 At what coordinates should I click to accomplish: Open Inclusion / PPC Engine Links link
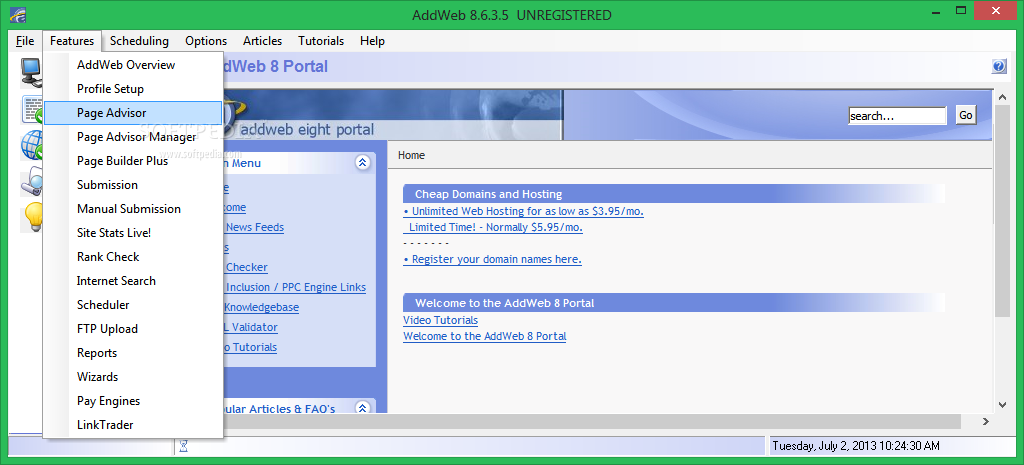tap(295, 287)
